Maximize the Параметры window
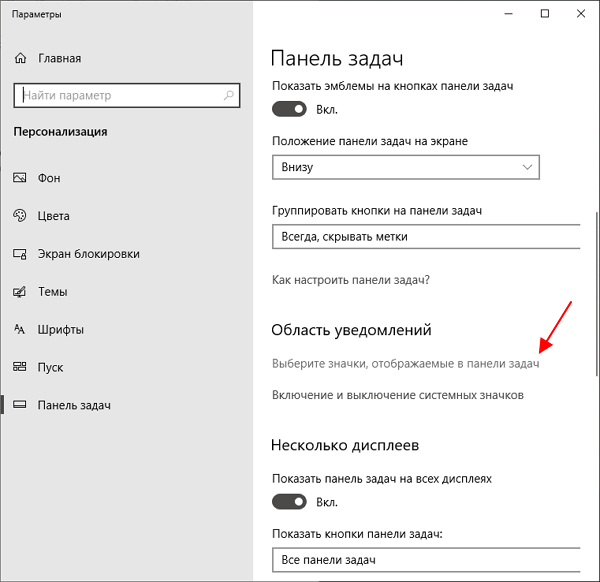Screen dimensions: 600x582 pyautogui.click(x=545, y=14)
